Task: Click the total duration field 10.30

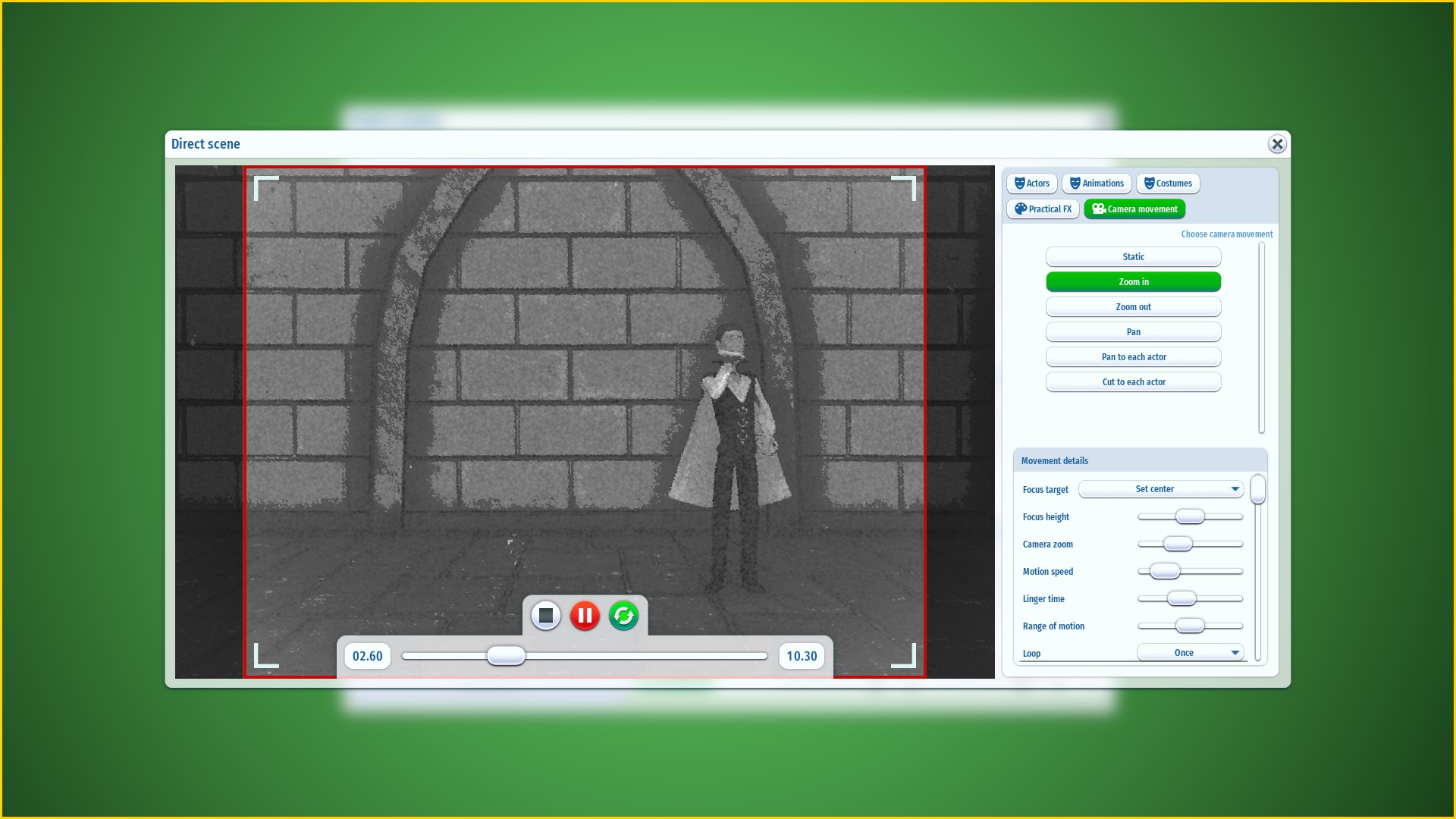Action: point(802,656)
